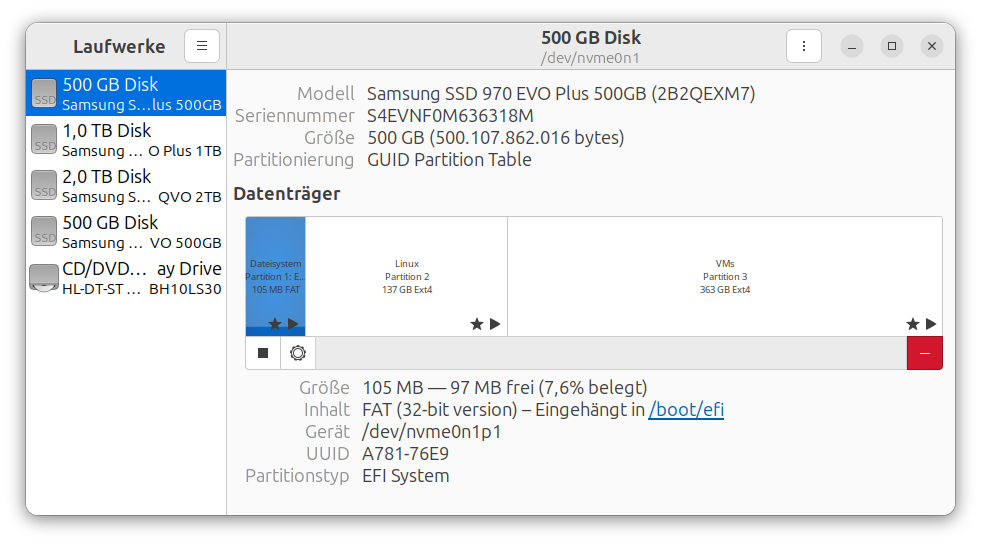Click the star icon on Linux Partition 2
Viewport: 981px width, 544px height.
coord(477,324)
